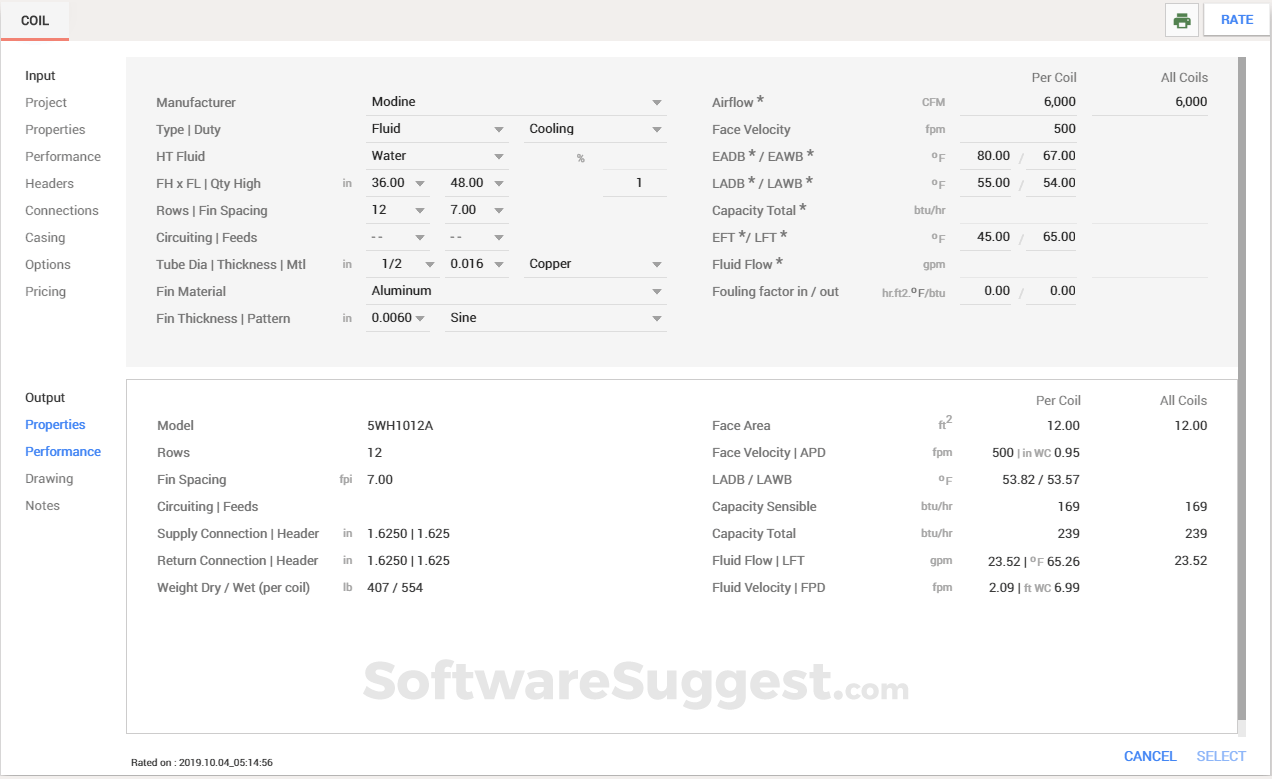Click the print coil report icon
The width and height of the screenshot is (1272, 779).
[x=1181, y=19]
